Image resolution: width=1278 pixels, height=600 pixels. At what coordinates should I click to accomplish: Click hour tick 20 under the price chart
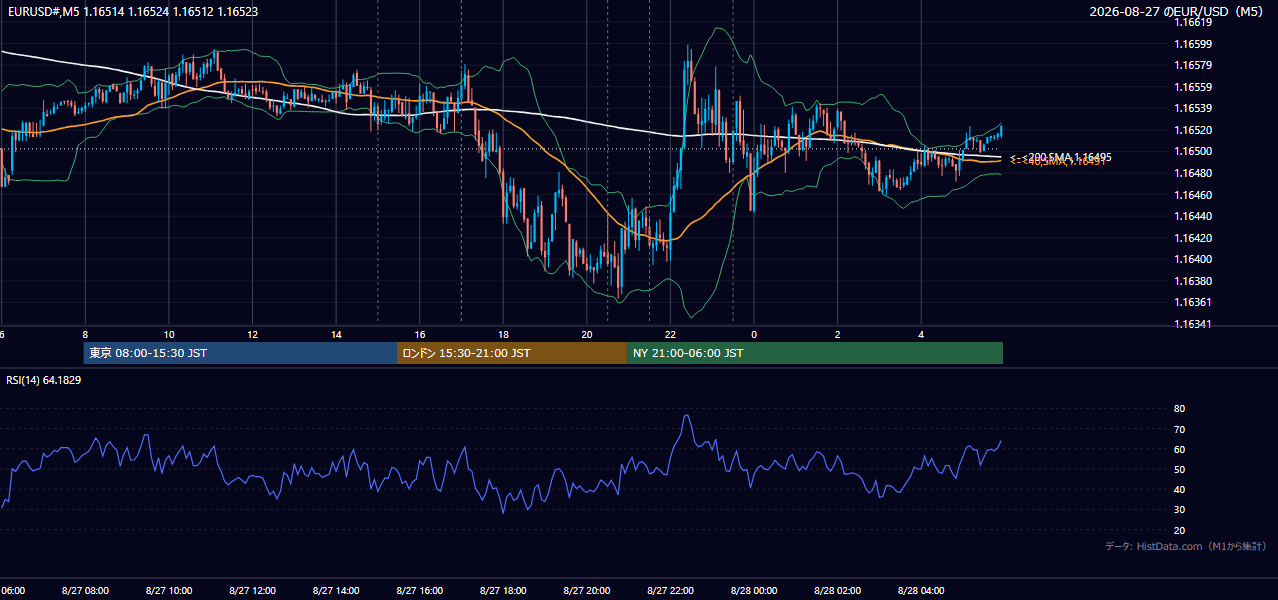click(x=587, y=335)
